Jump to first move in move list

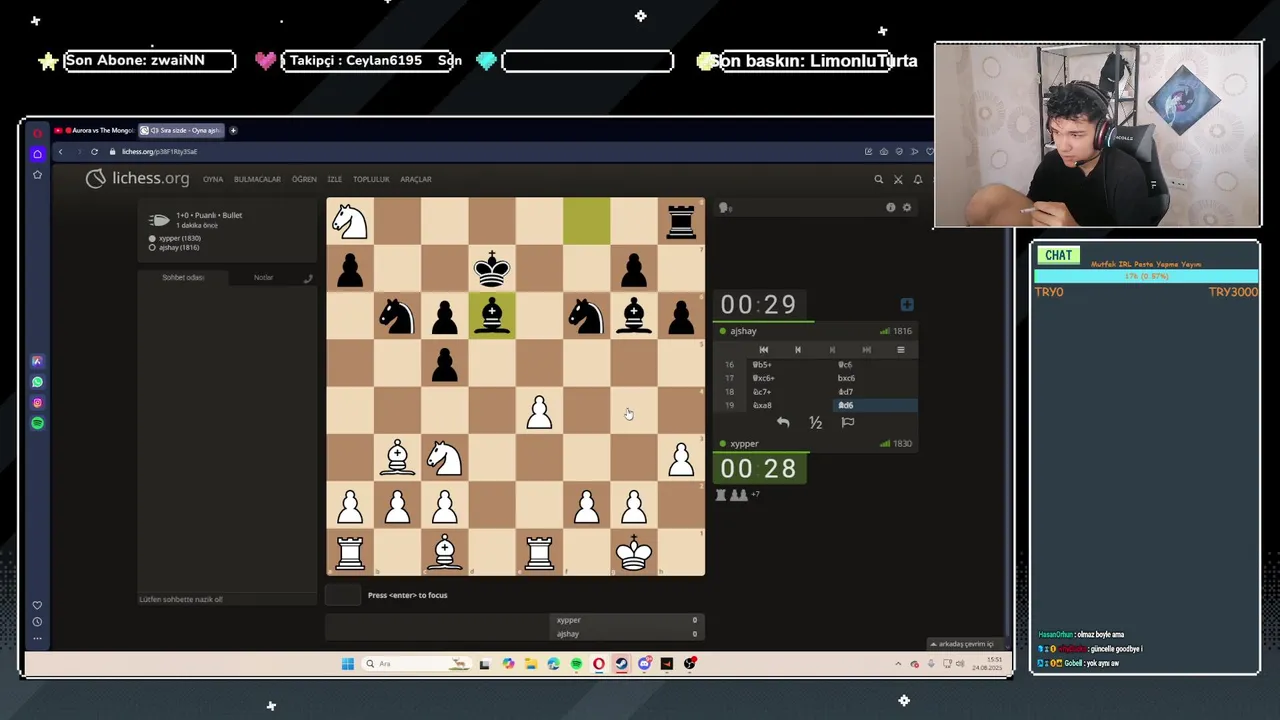(764, 350)
